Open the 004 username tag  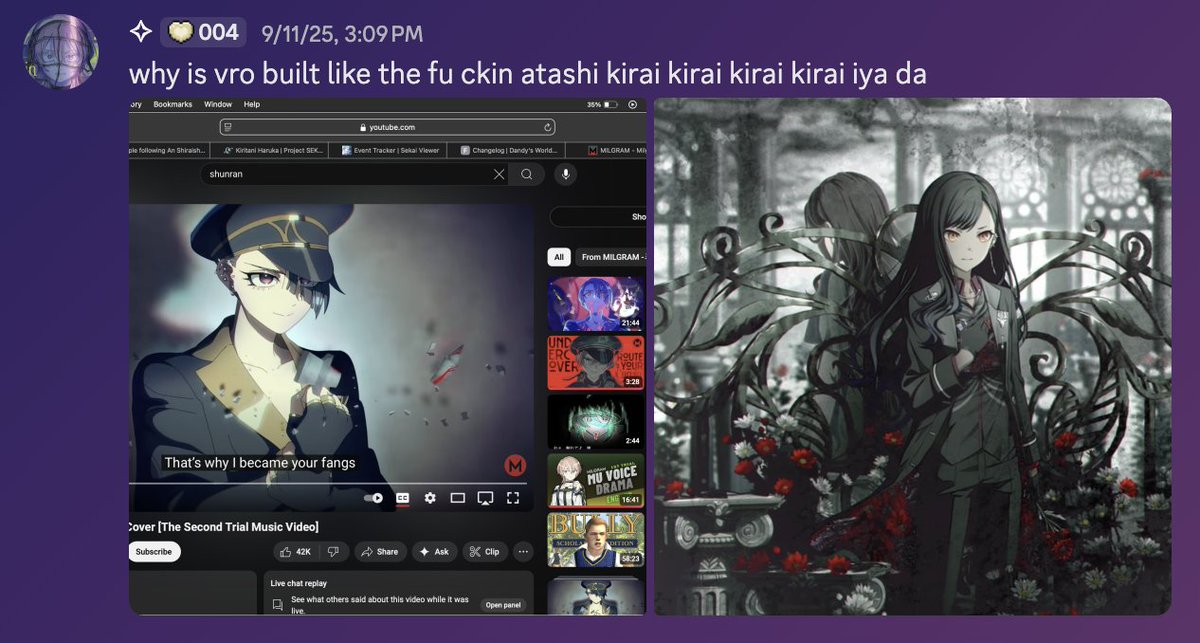(x=203, y=32)
